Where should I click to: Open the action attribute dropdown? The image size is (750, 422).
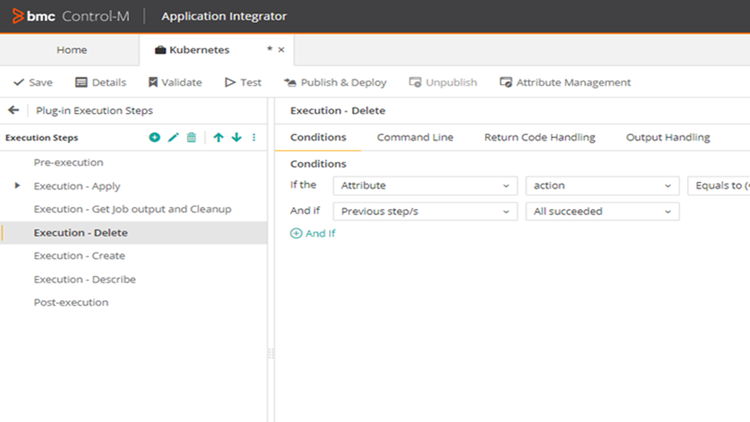point(602,186)
